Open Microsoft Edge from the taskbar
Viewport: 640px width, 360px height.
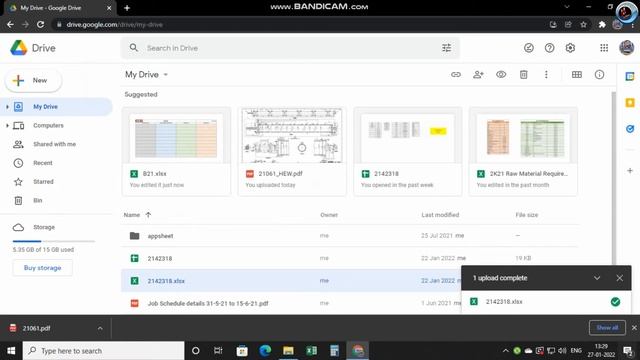point(265,351)
